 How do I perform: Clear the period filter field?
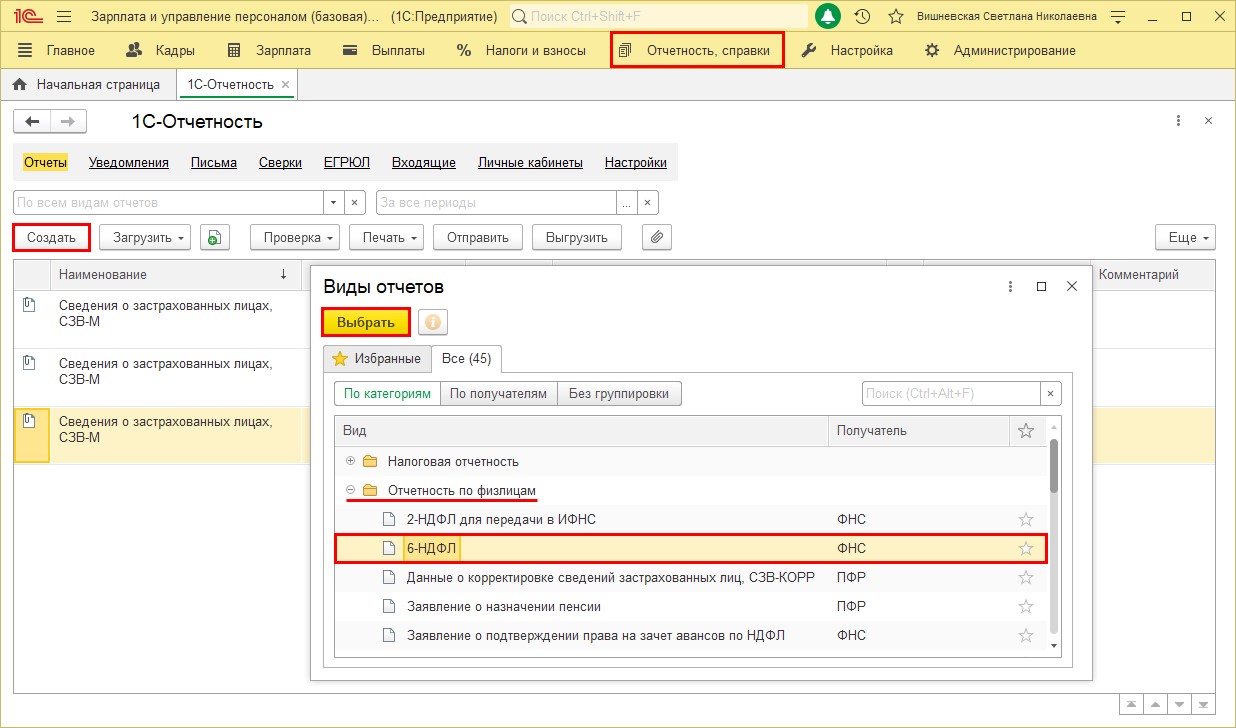648,203
